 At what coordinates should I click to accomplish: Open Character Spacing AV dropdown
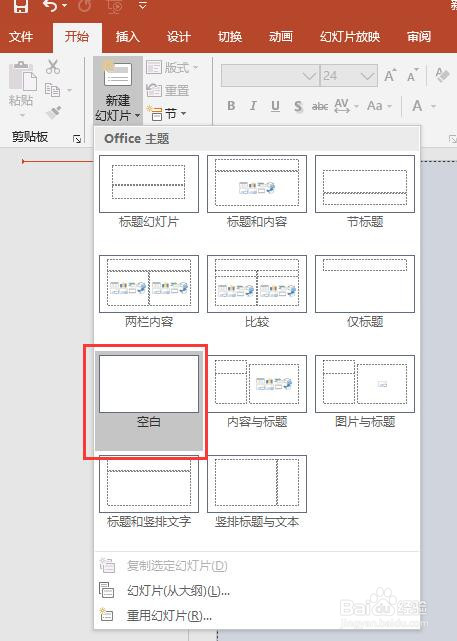click(346, 106)
